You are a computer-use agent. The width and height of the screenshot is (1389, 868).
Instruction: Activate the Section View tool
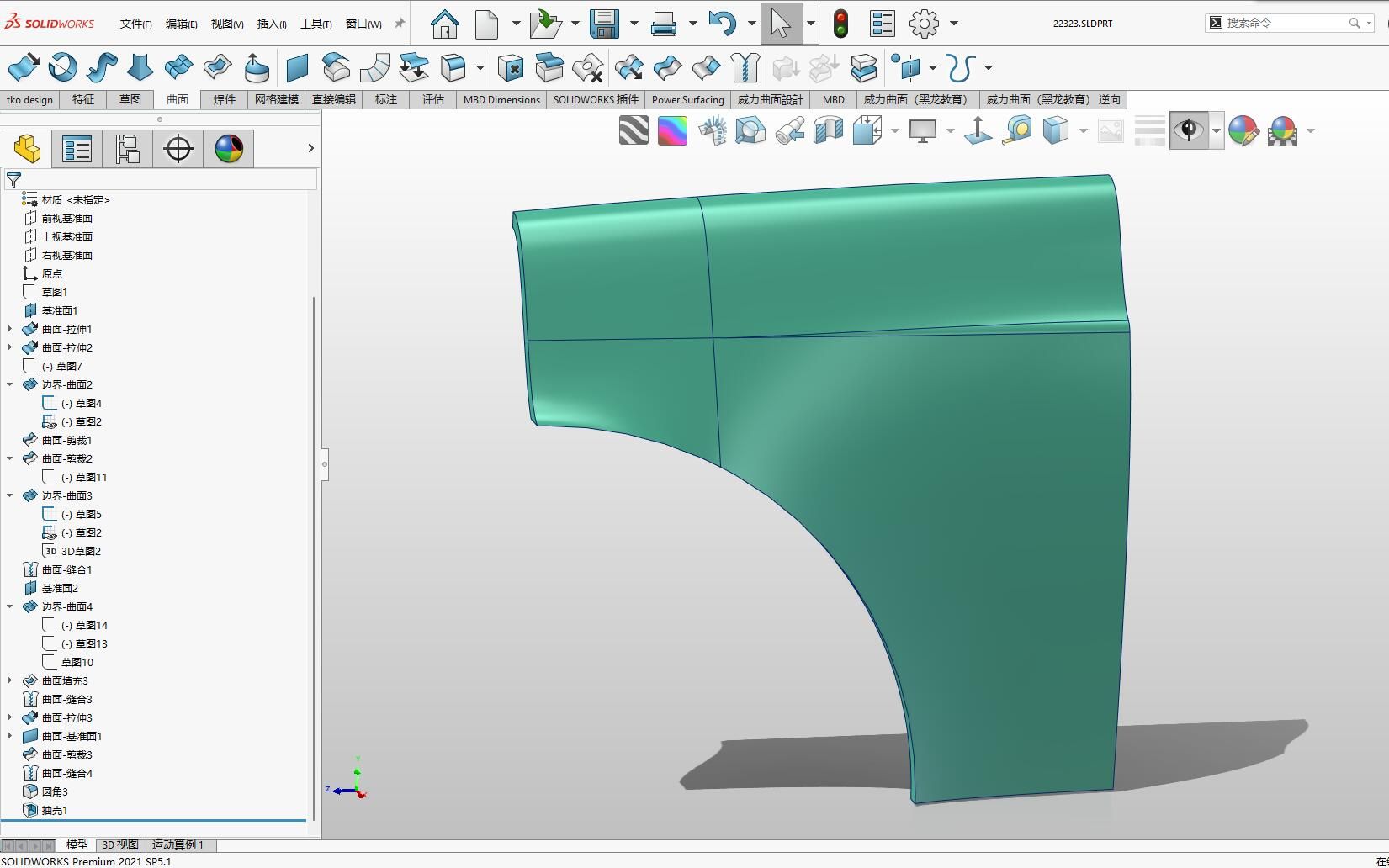[830, 130]
